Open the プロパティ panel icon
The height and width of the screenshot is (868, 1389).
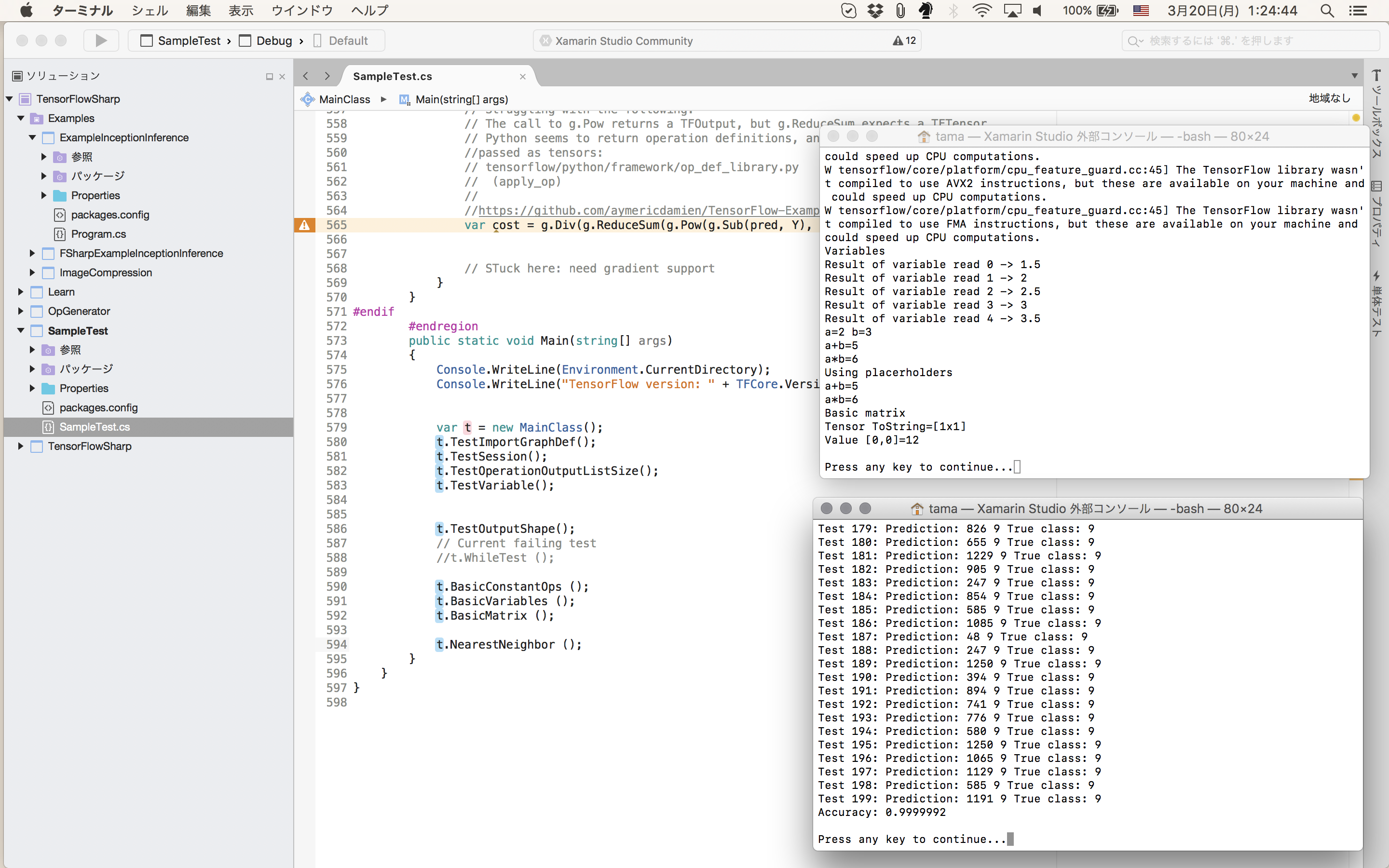click(x=1377, y=186)
